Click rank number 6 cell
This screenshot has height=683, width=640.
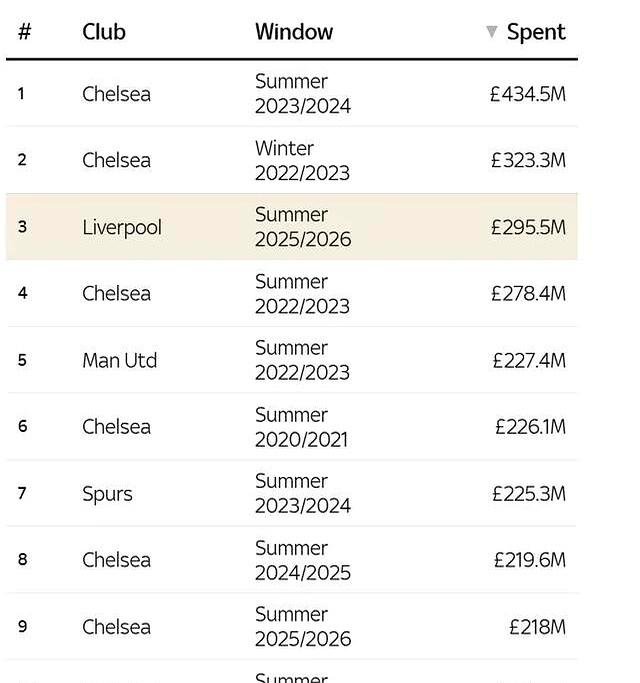tap(22, 427)
